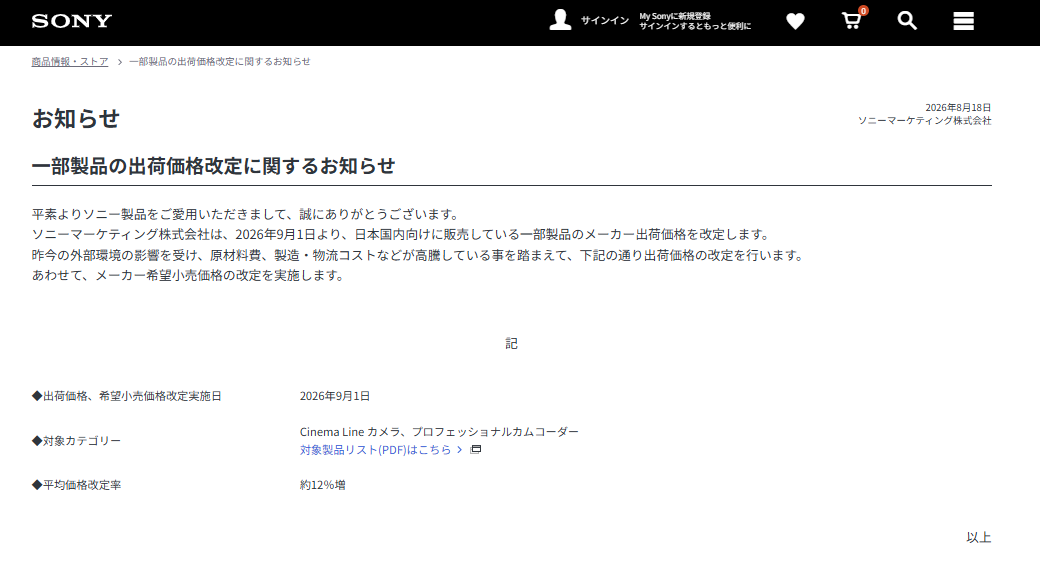Click the label ◆対象カテゴリー
Image resolution: width=1040 pixels, height=575 pixels.
click(x=76, y=441)
